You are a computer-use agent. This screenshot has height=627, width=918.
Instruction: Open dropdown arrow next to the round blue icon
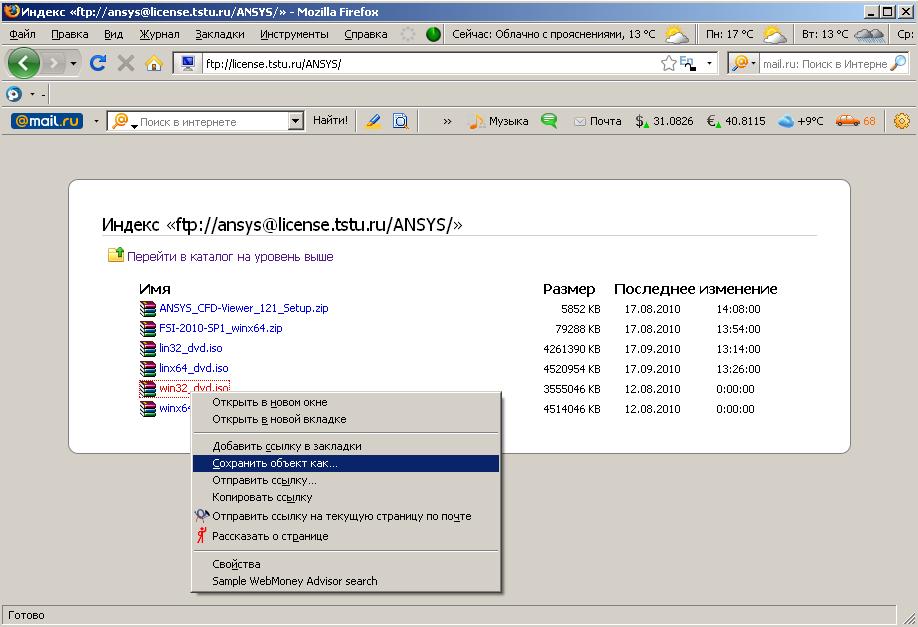tap(32, 94)
